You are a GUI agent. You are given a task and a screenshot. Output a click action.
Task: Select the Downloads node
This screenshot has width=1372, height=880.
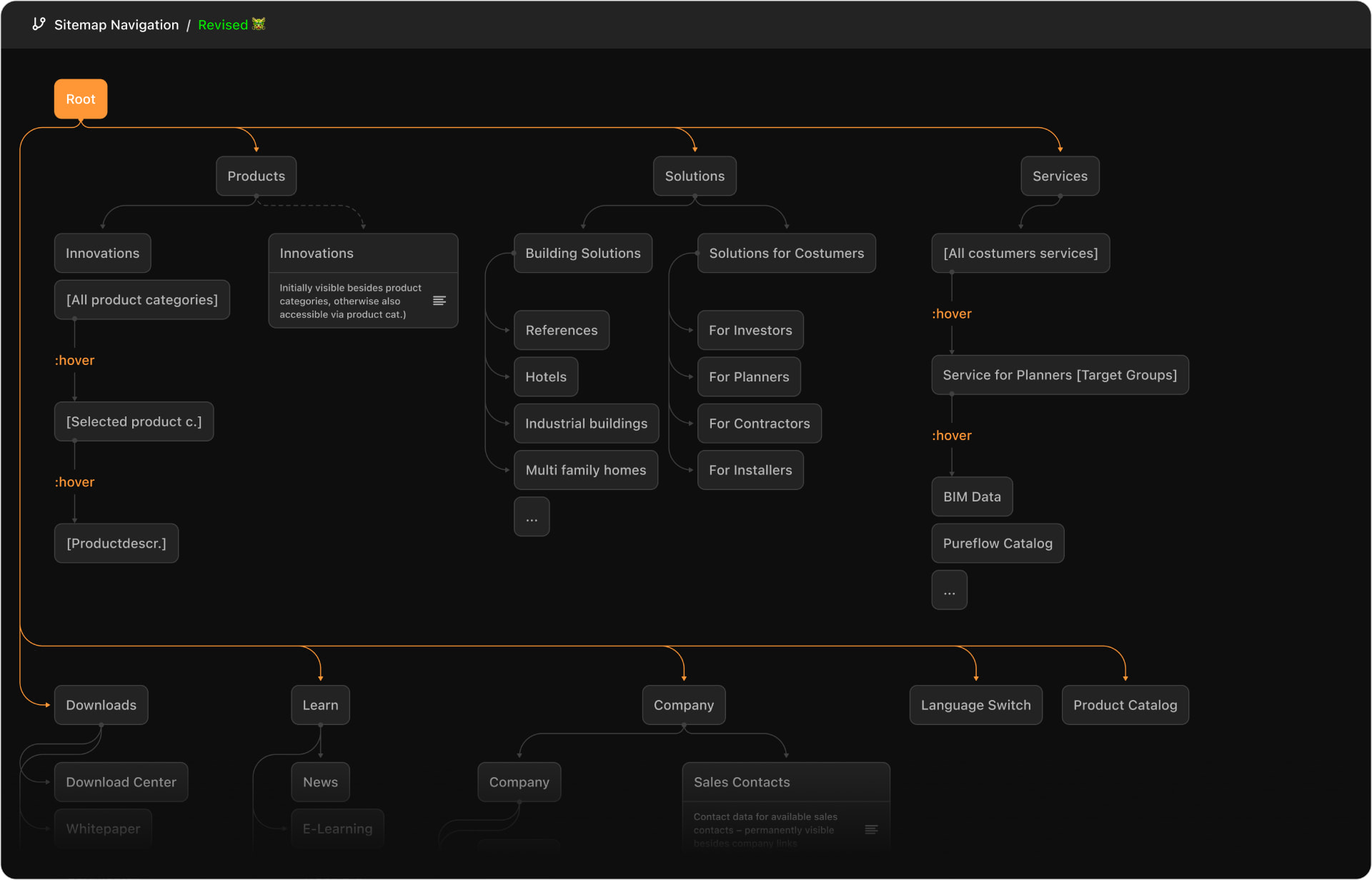tap(101, 706)
